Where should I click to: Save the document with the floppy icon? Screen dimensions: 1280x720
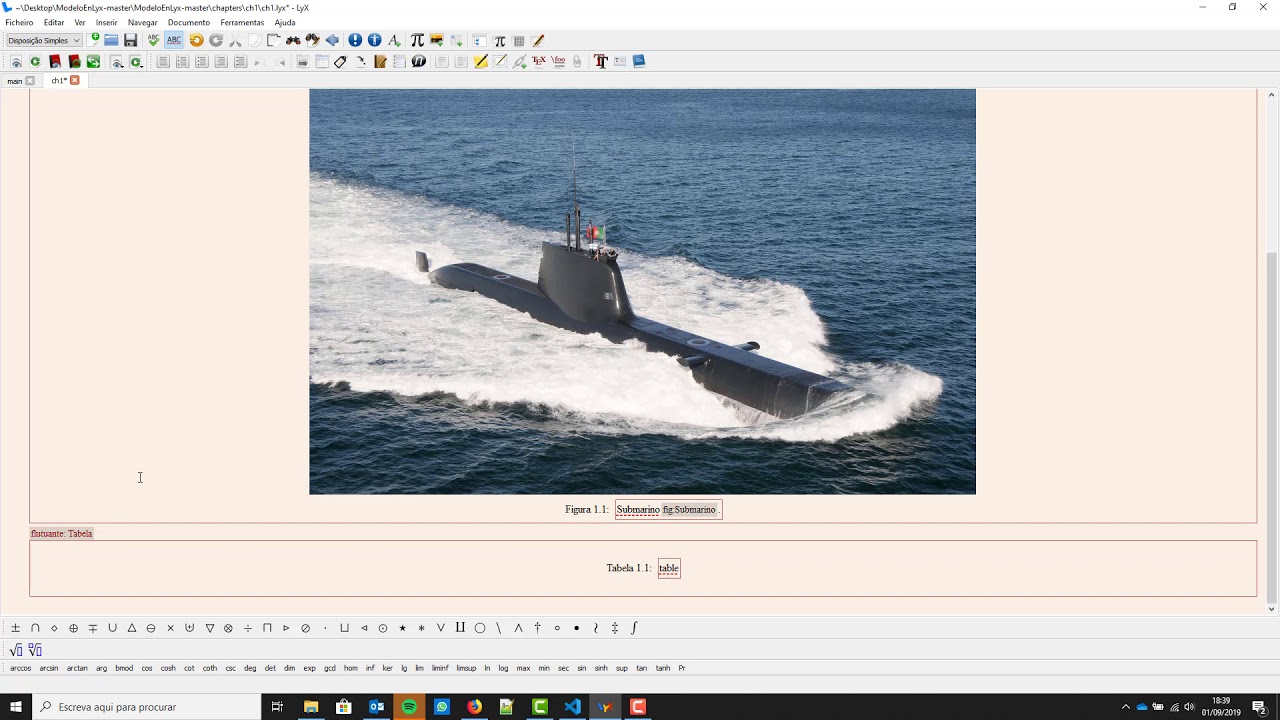[130, 40]
